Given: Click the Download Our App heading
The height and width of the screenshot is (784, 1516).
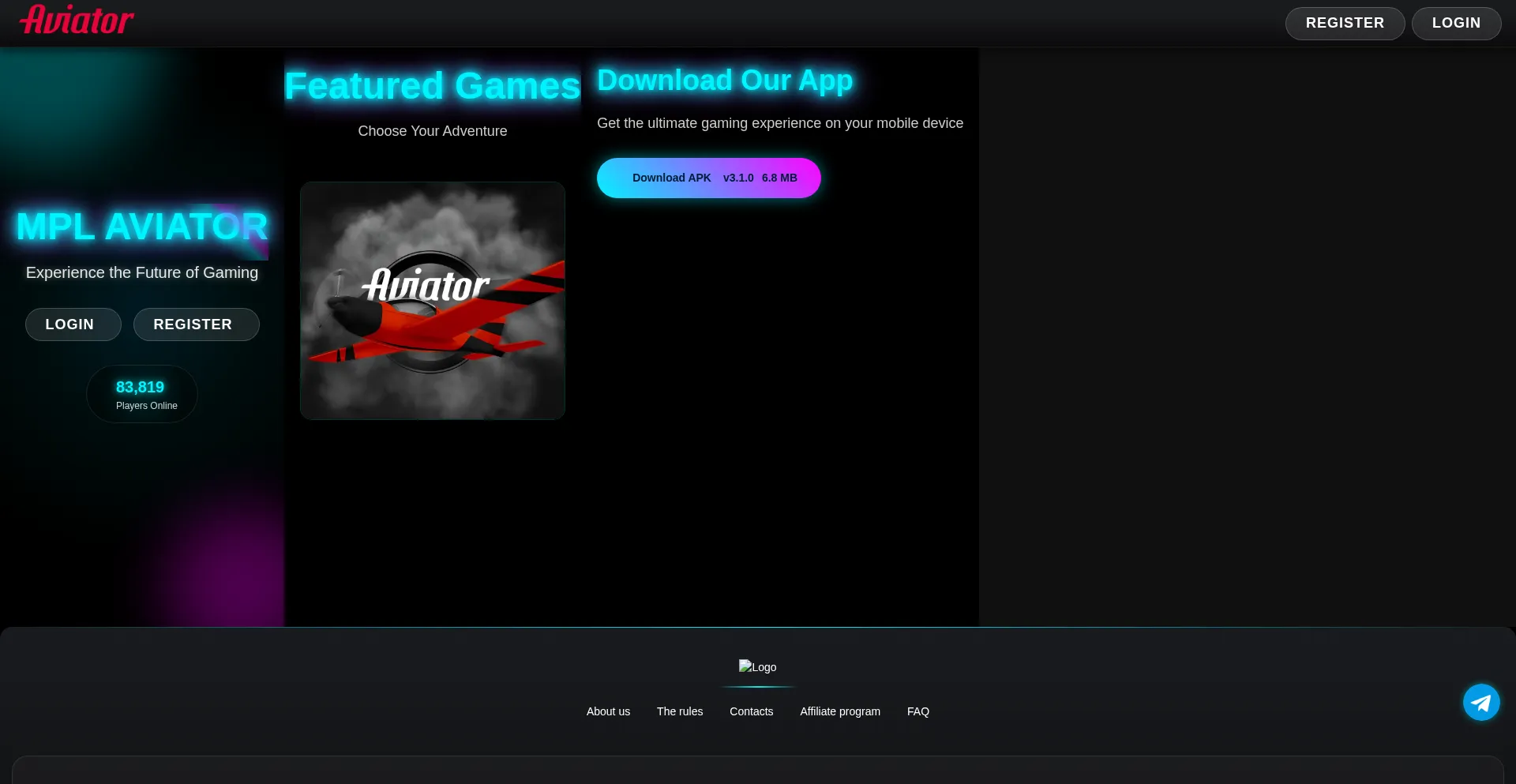Looking at the screenshot, I should (x=724, y=81).
